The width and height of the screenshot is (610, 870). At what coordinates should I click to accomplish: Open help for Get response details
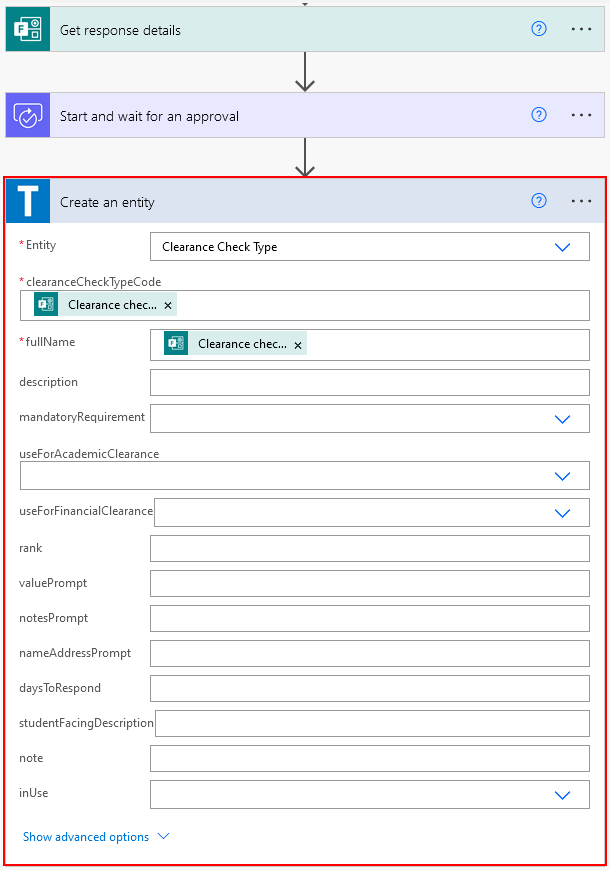click(538, 29)
